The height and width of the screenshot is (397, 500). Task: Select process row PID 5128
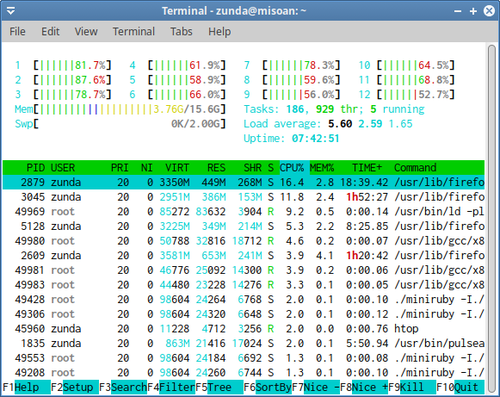point(243,226)
